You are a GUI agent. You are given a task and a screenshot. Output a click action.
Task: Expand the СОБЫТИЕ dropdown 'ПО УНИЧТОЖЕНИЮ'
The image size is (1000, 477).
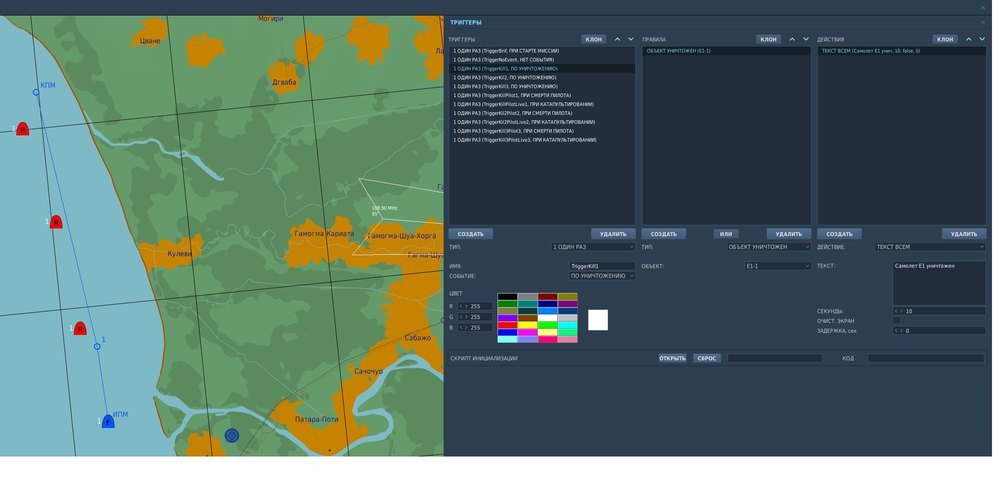coord(602,276)
